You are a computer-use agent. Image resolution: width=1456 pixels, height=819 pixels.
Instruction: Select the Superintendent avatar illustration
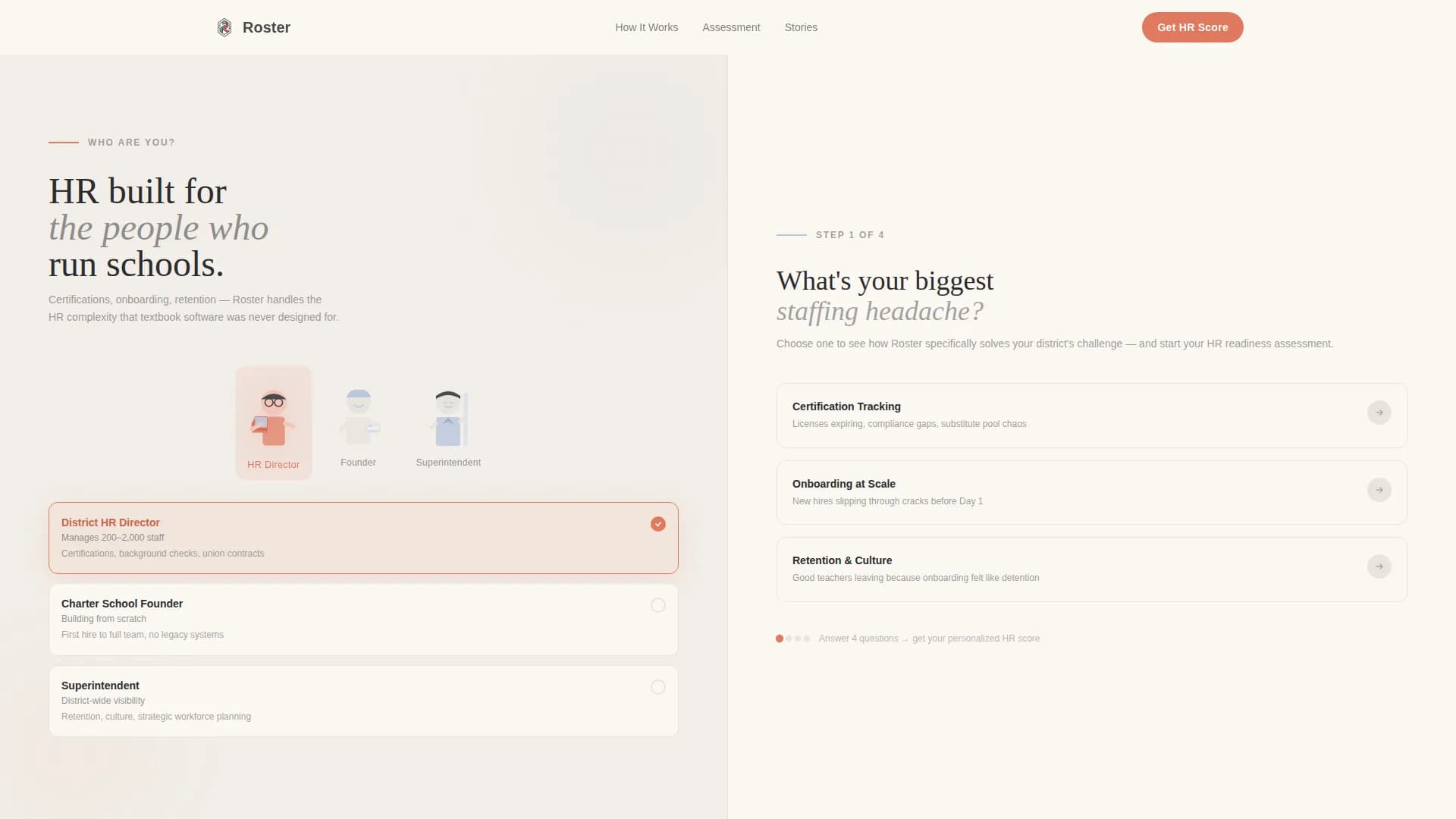pos(449,418)
